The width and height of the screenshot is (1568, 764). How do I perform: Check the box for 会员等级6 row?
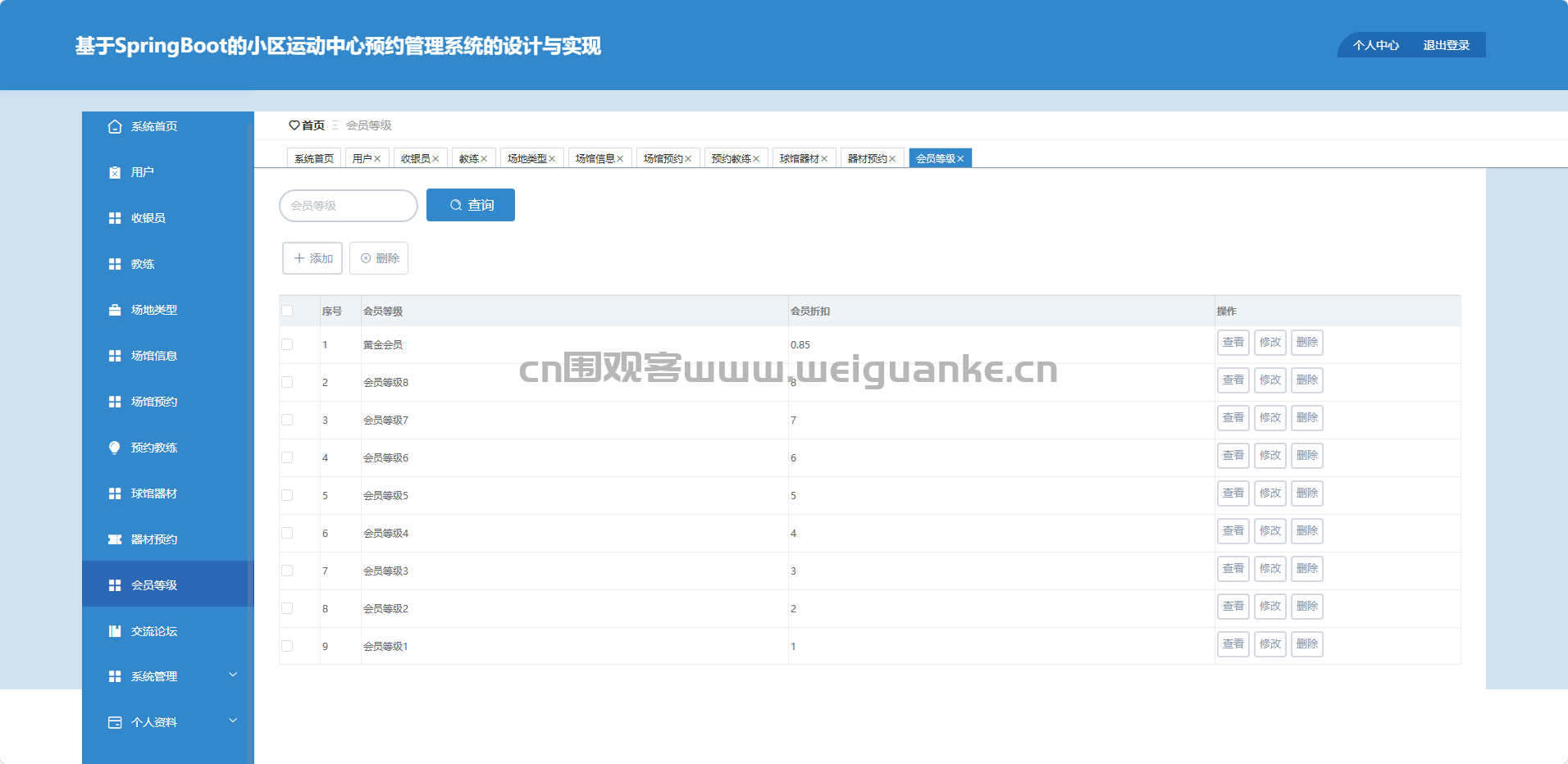pos(287,457)
